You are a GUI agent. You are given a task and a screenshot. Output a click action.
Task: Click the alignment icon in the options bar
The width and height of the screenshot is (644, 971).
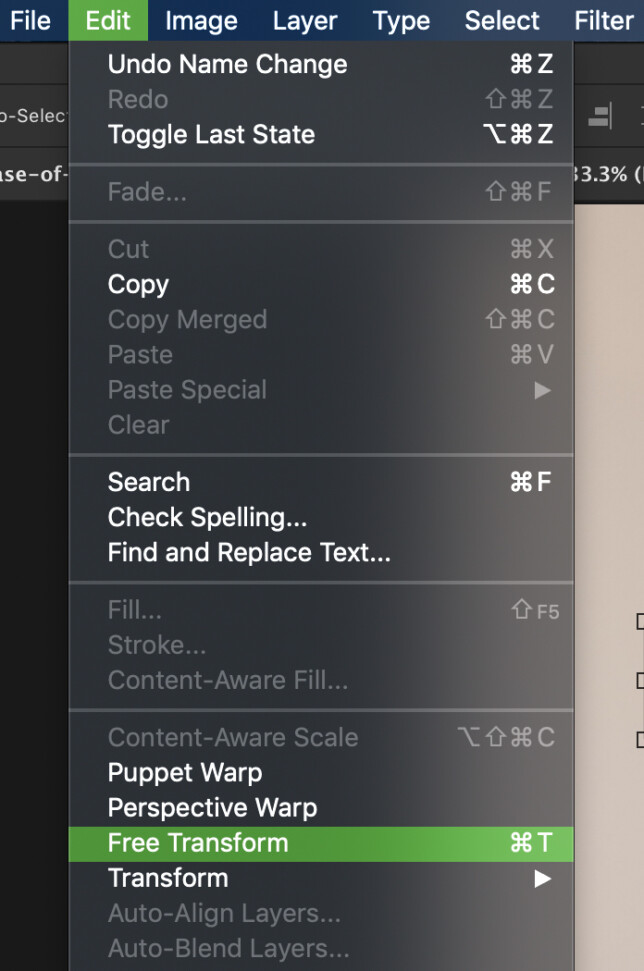(x=599, y=116)
